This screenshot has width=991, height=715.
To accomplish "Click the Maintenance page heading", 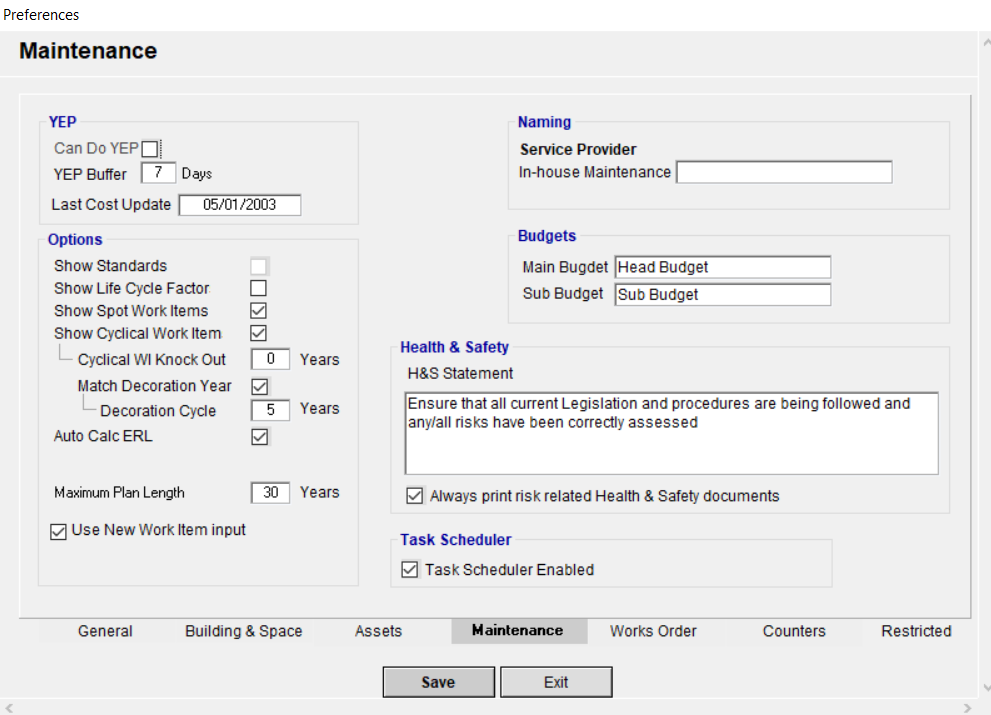I will (x=88, y=51).
